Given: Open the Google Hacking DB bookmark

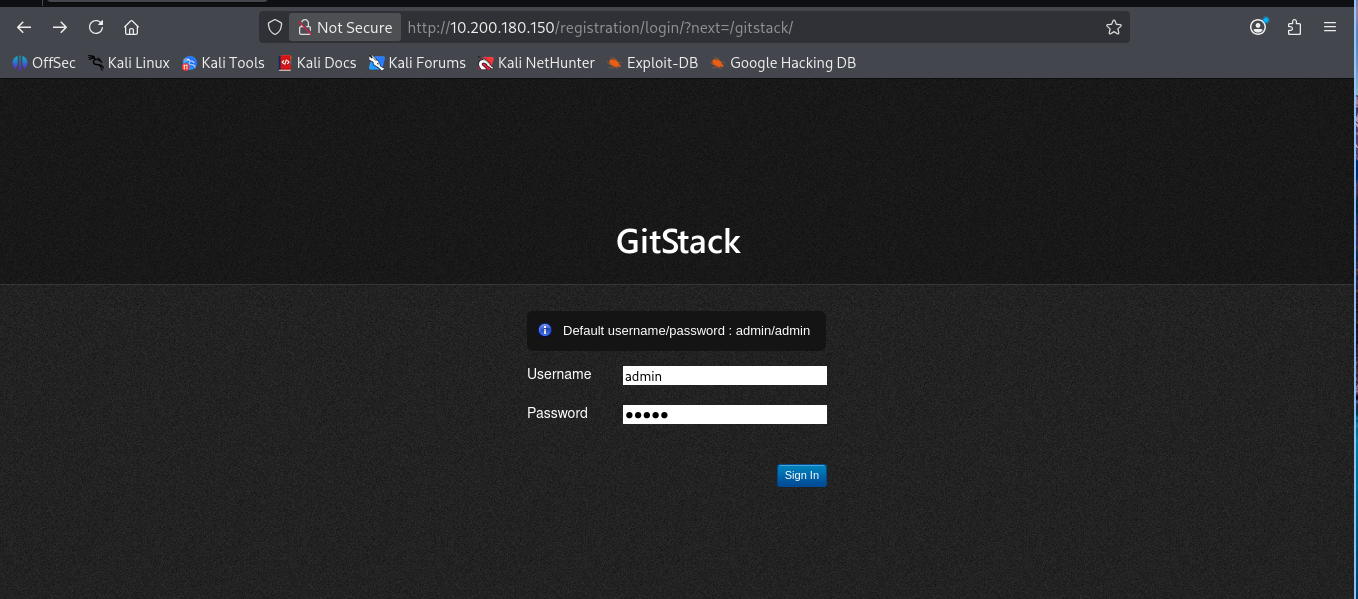Looking at the screenshot, I should [x=783, y=62].
